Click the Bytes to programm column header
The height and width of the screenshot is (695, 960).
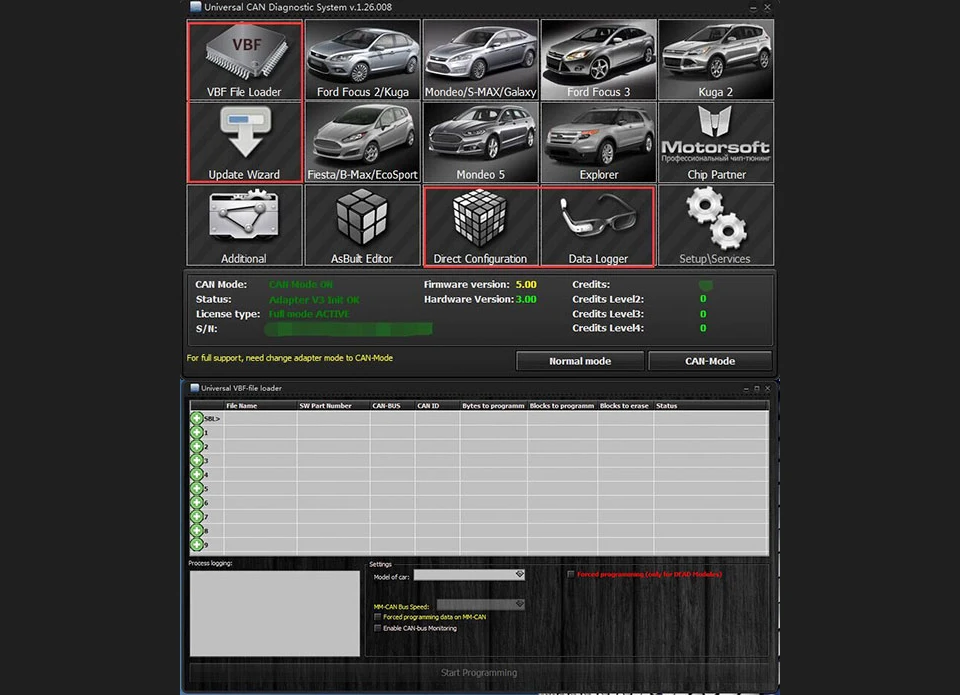pyautogui.click(x=493, y=405)
